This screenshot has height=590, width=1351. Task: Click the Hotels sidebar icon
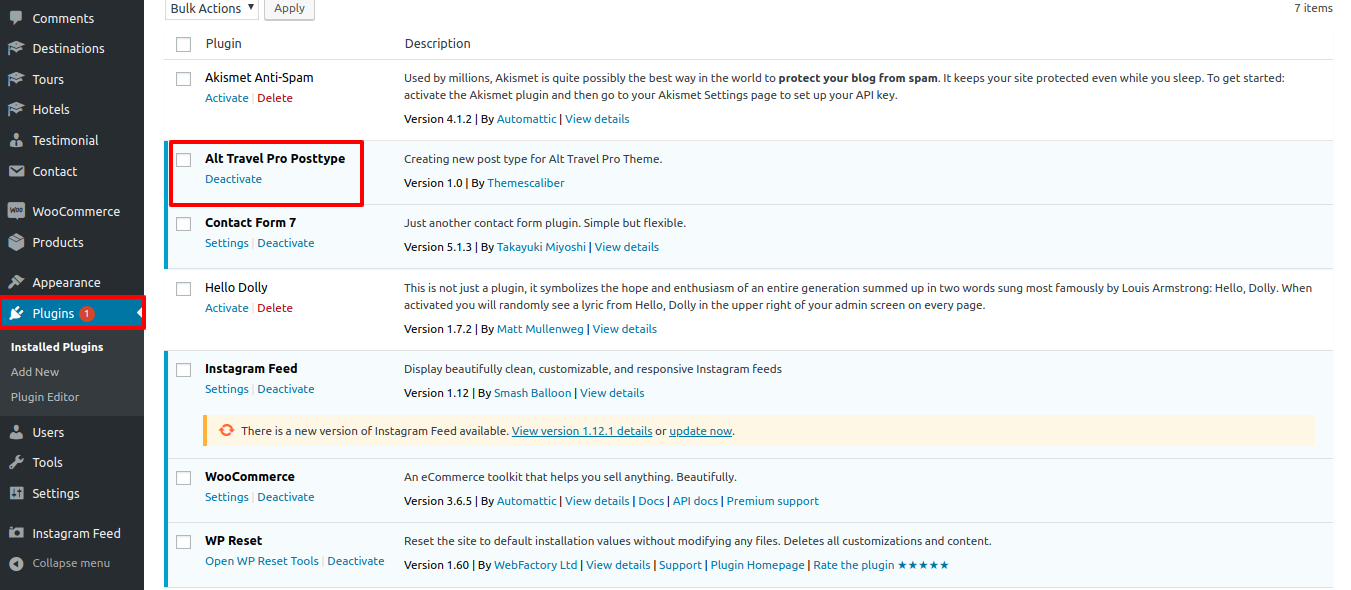pyautogui.click(x=16, y=109)
